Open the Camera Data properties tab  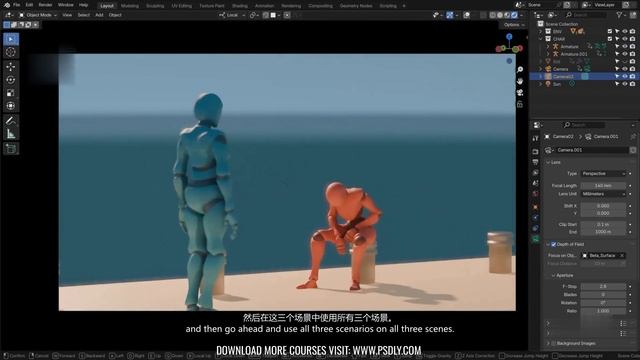pyautogui.click(x=536, y=239)
